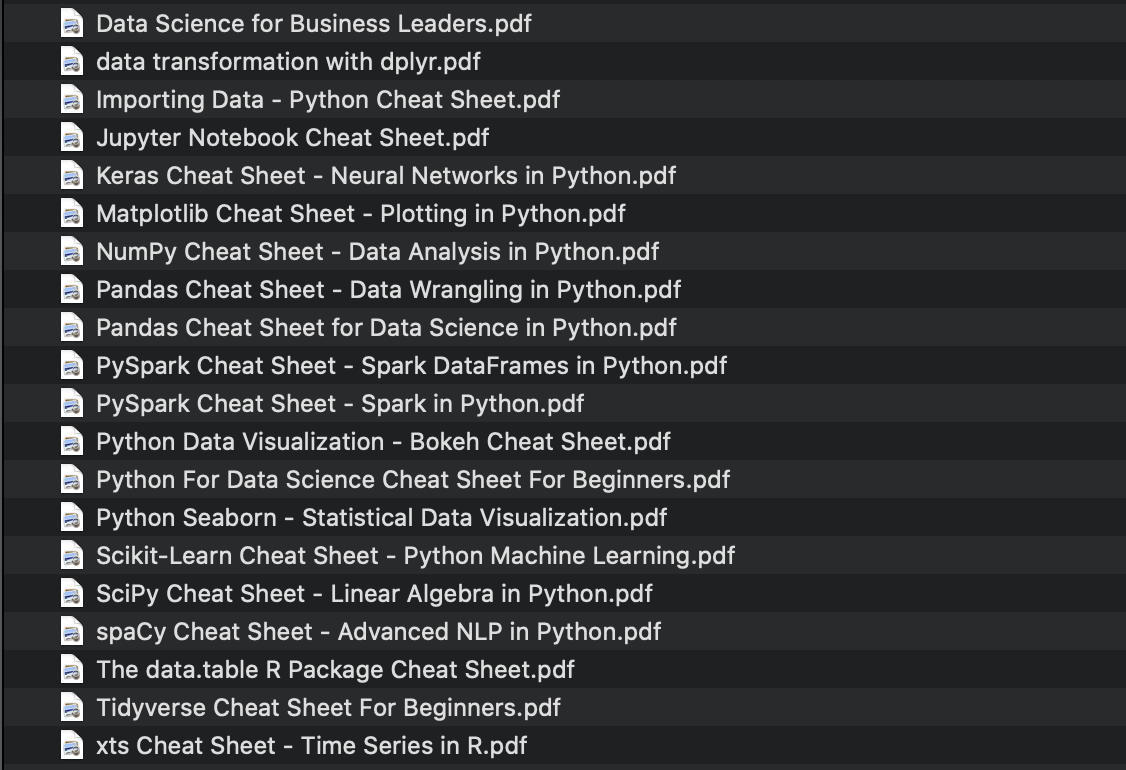The height and width of the screenshot is (770, 1126).
Task: Select data transformation with dplyr.pdf
Action: (288, 61)
